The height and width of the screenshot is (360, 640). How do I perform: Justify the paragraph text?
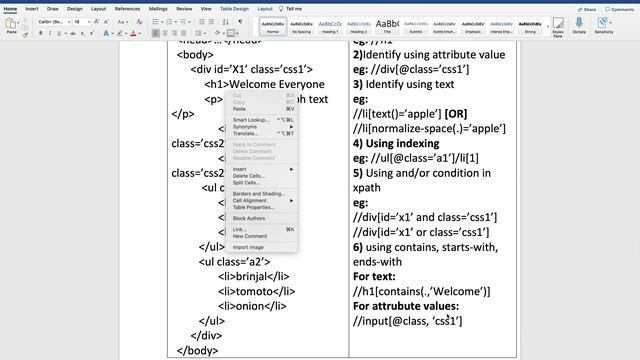tap(184, 33)
